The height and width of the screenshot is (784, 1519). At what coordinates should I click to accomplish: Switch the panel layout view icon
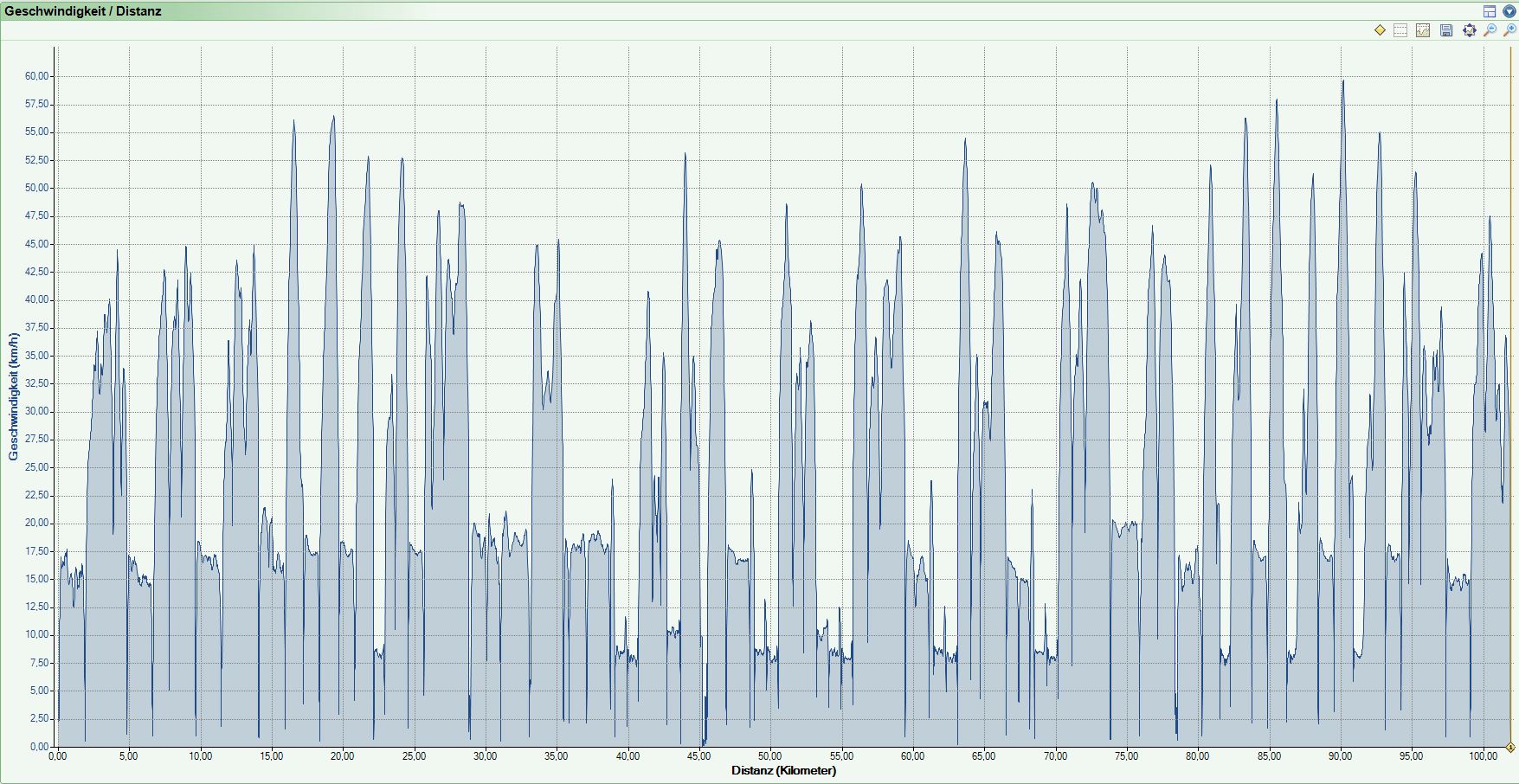point(1490,11)
